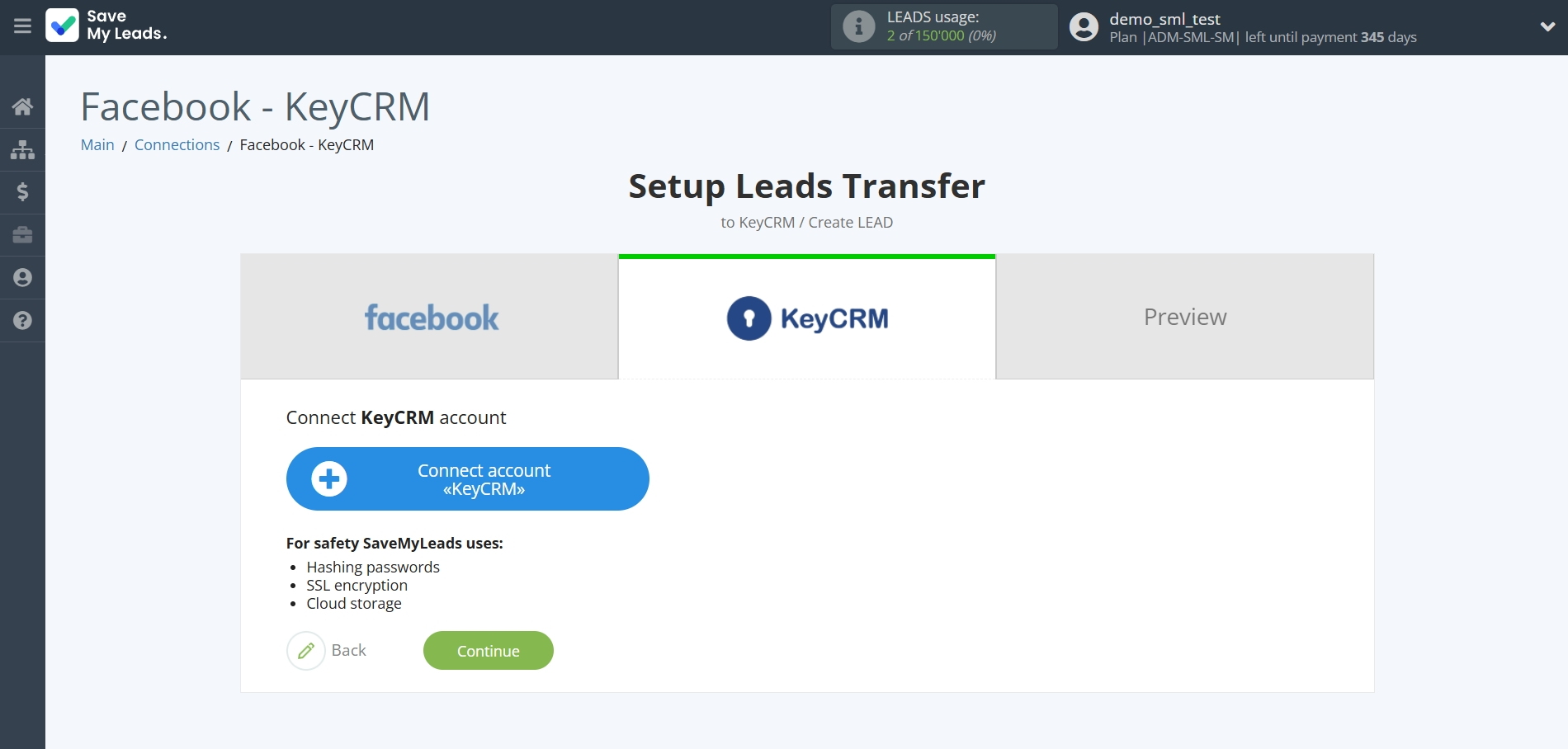Open the billing dollar icon in sidebar
The height and width of the screenshot is (749, 1568).
click(22, 192)
